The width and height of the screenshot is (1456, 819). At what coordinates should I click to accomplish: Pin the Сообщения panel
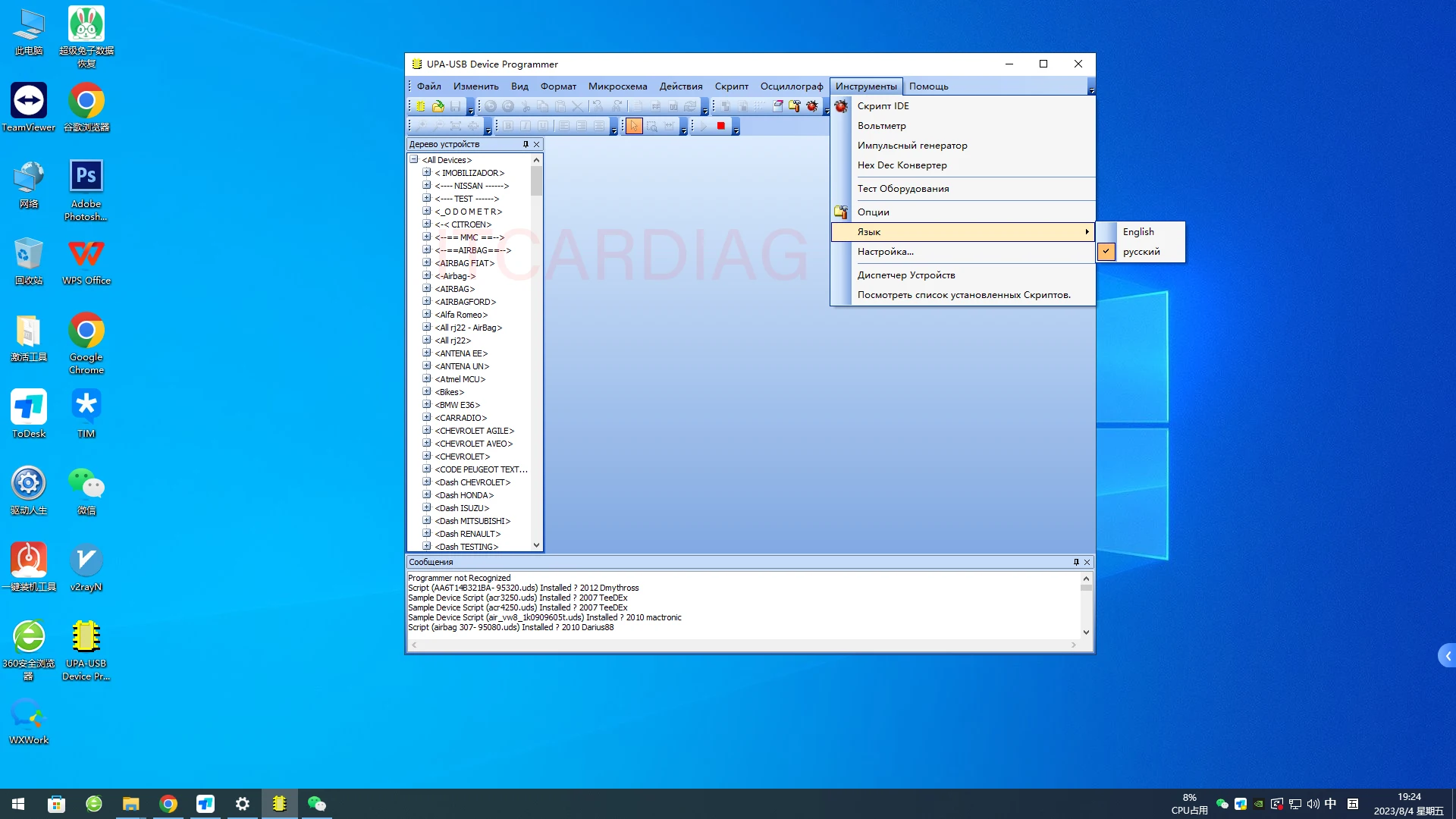[x=1076, y=562]
